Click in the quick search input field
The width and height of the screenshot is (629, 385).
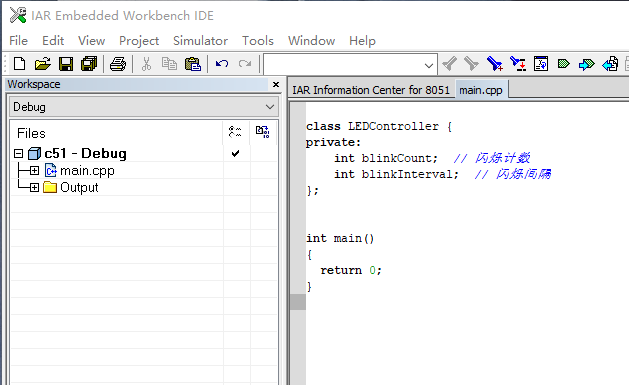click(343, 65)
